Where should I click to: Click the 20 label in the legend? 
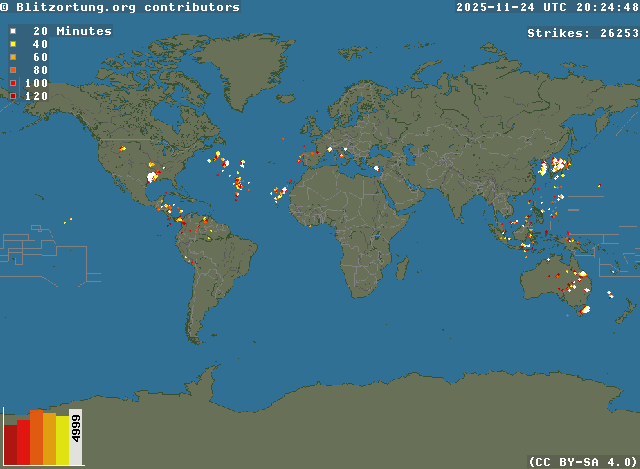tap(40, 31)
